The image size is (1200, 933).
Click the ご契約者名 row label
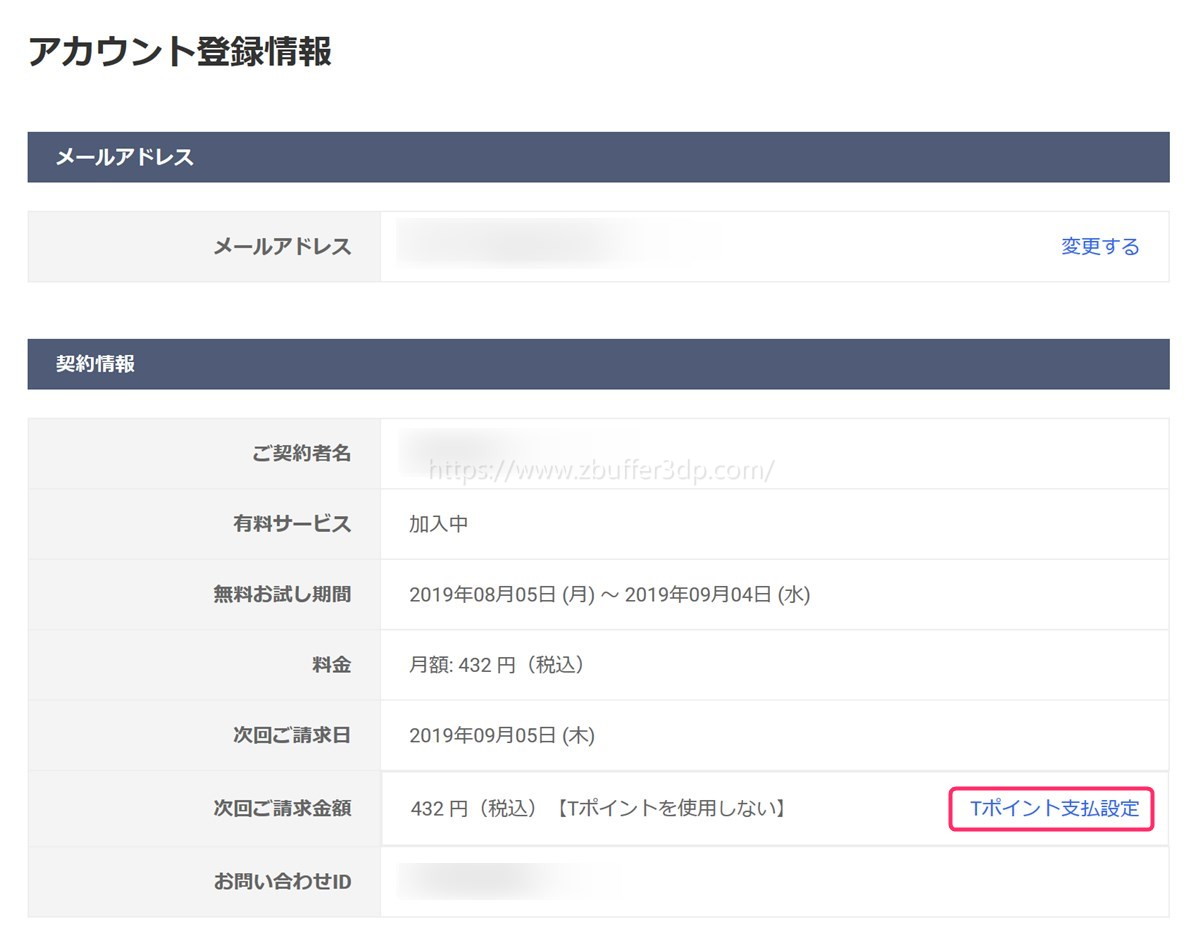click(x=302, y=453)
